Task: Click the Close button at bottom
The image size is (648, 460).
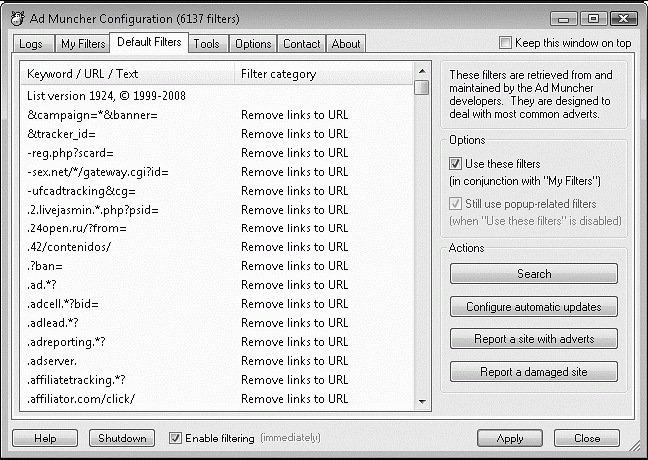Action: 587,438
